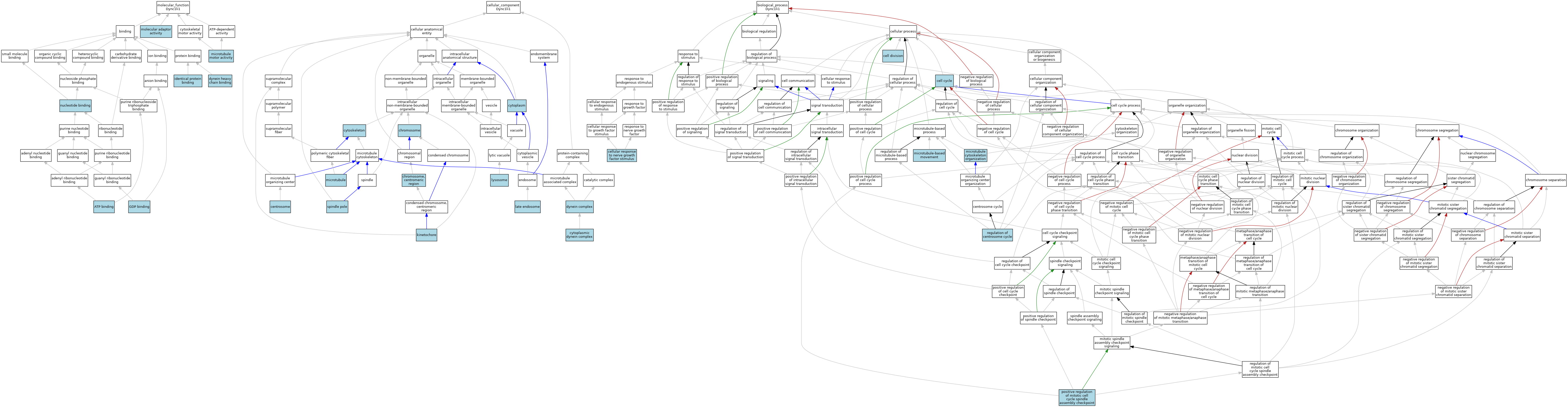Select 'microtubule associated complex' node

coord(560,180)
